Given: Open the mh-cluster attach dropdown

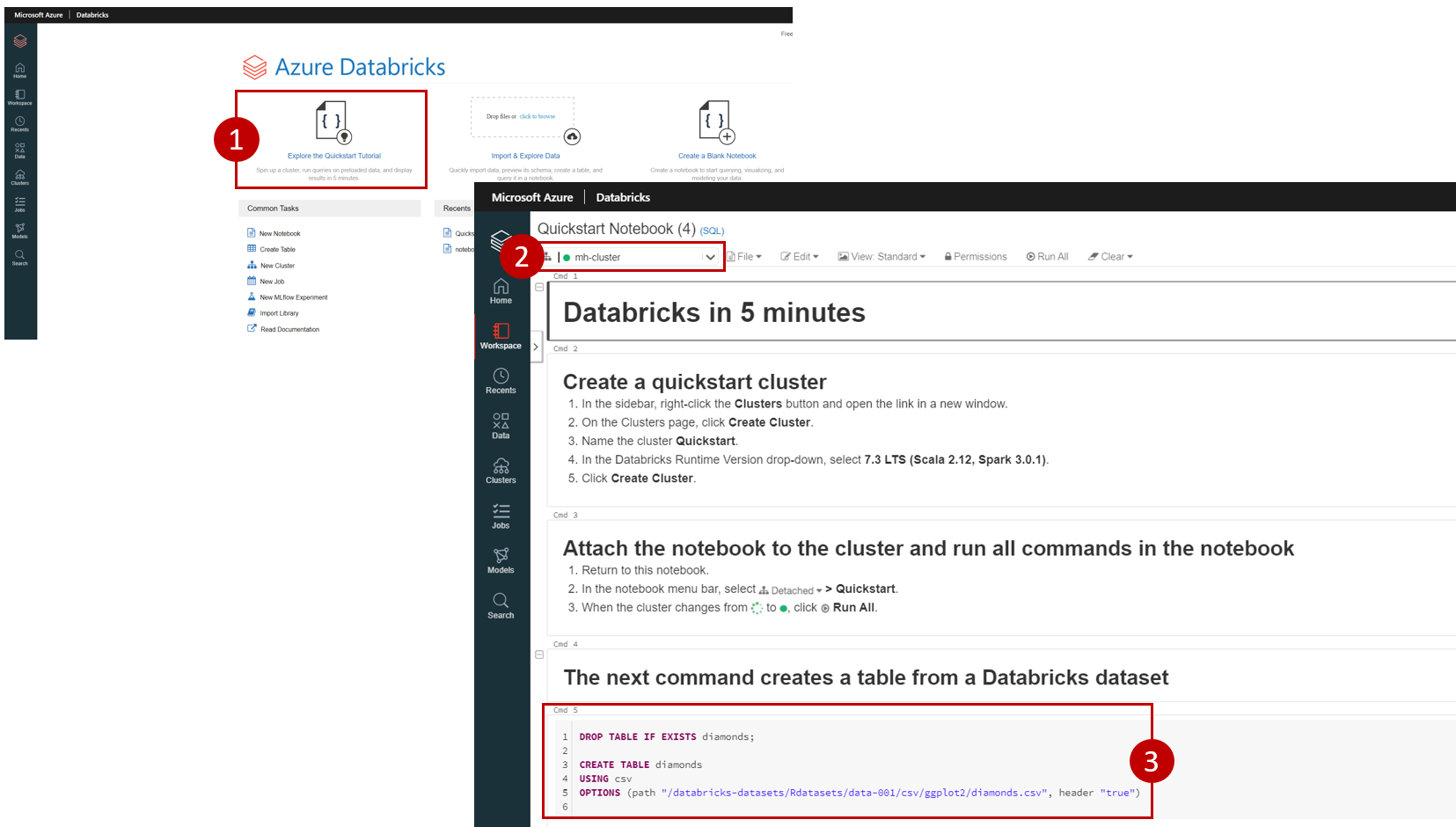Looking at the screenshot, I should [632, 257].
